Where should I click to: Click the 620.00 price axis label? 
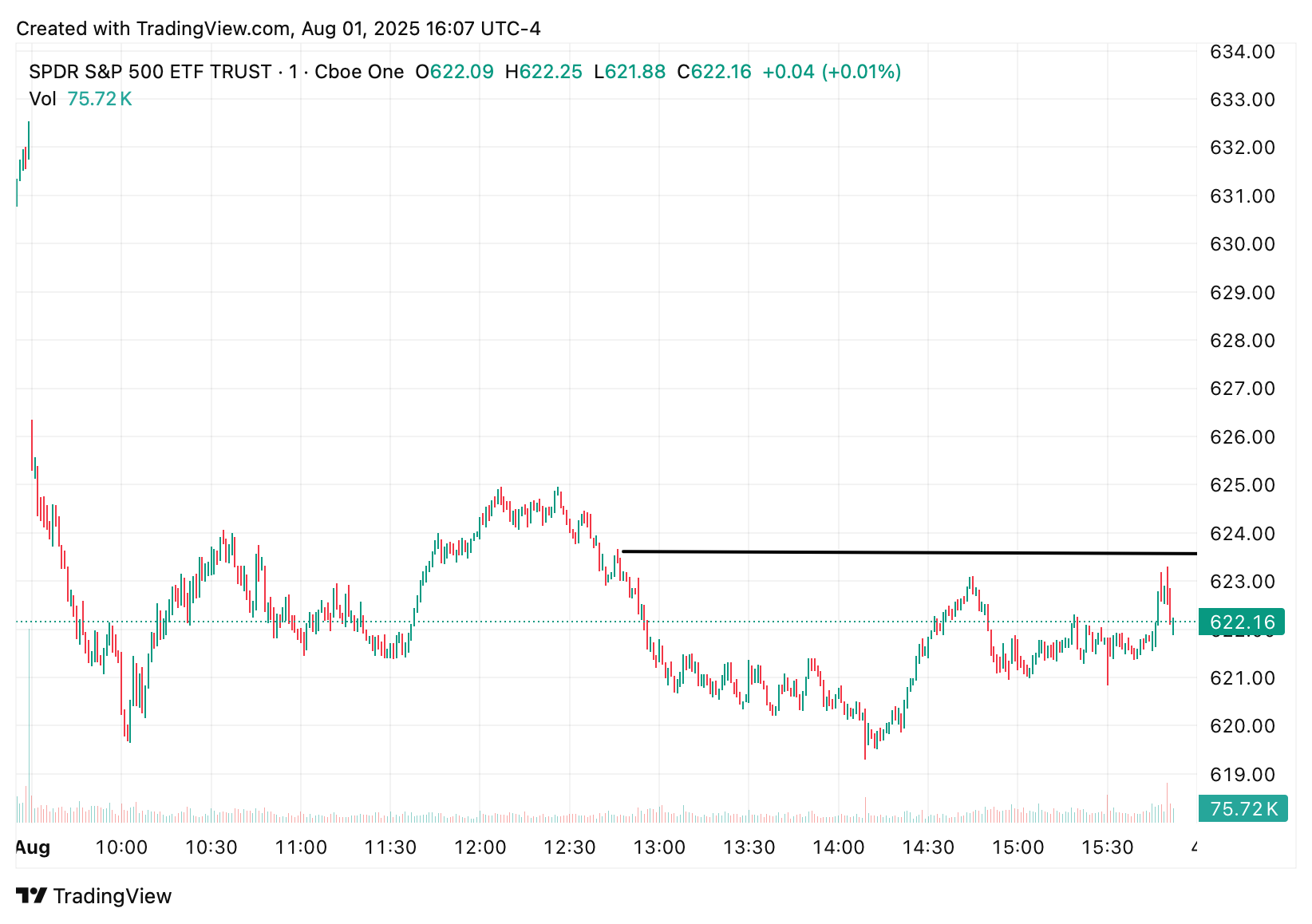tap(1243, 726)
